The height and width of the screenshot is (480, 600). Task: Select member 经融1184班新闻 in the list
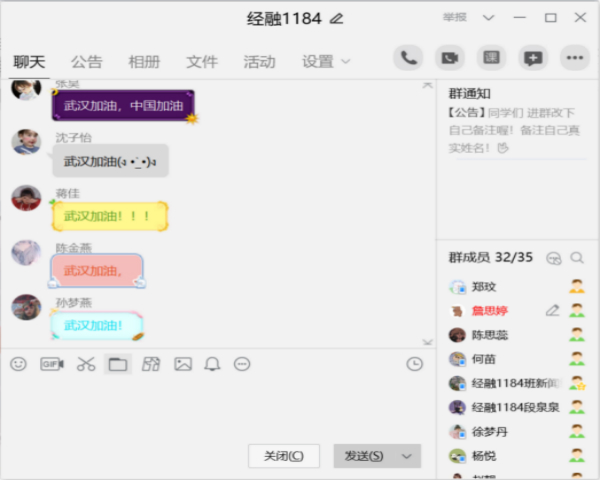click(x=517, y=383)
